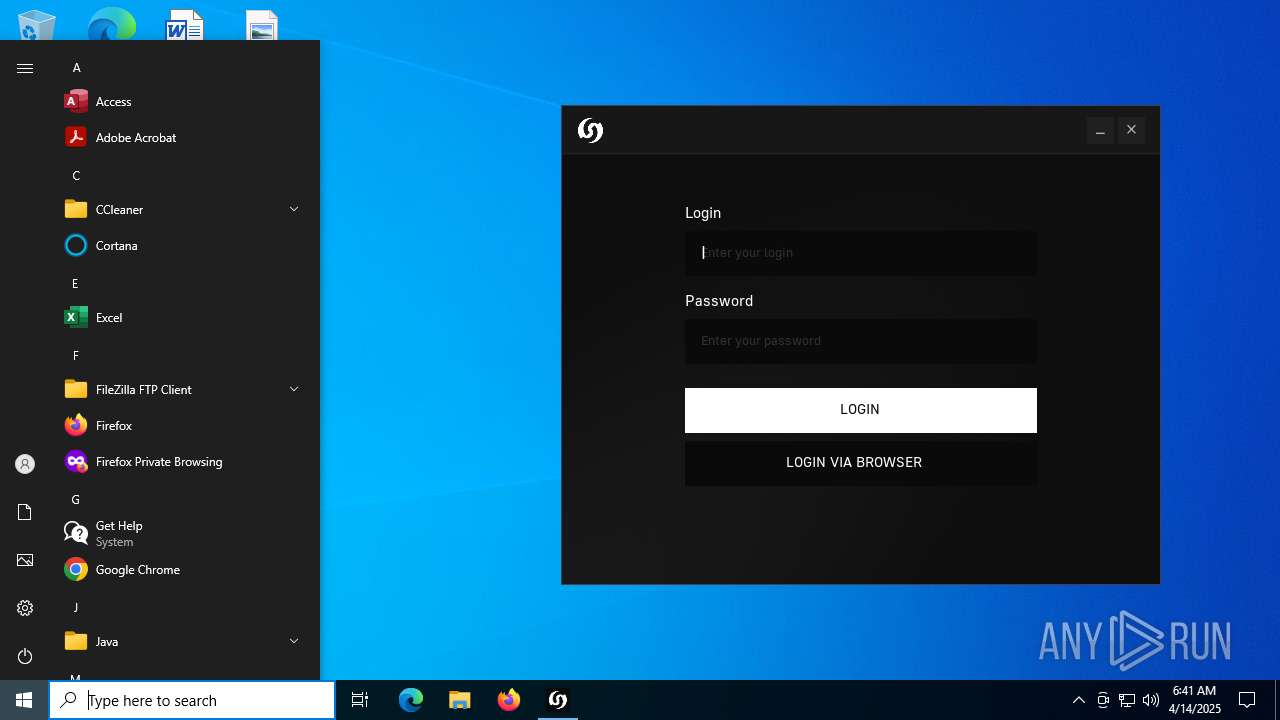Jump to letter G section header

pyautogui.click(x=75, y=500)
